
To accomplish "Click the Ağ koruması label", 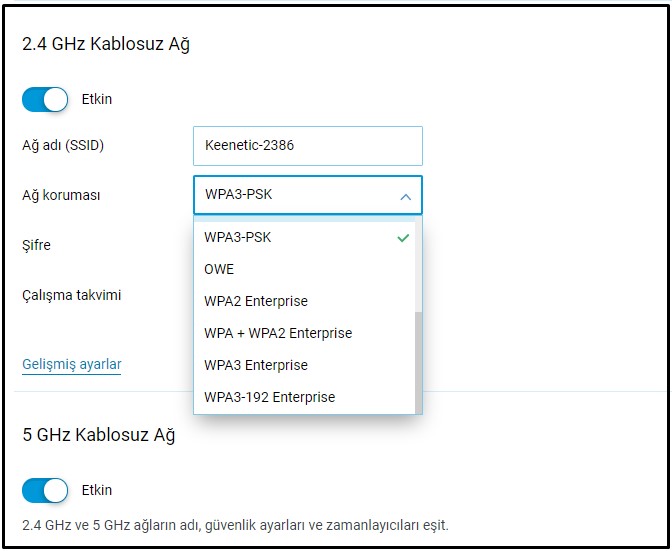I will 61,196.
